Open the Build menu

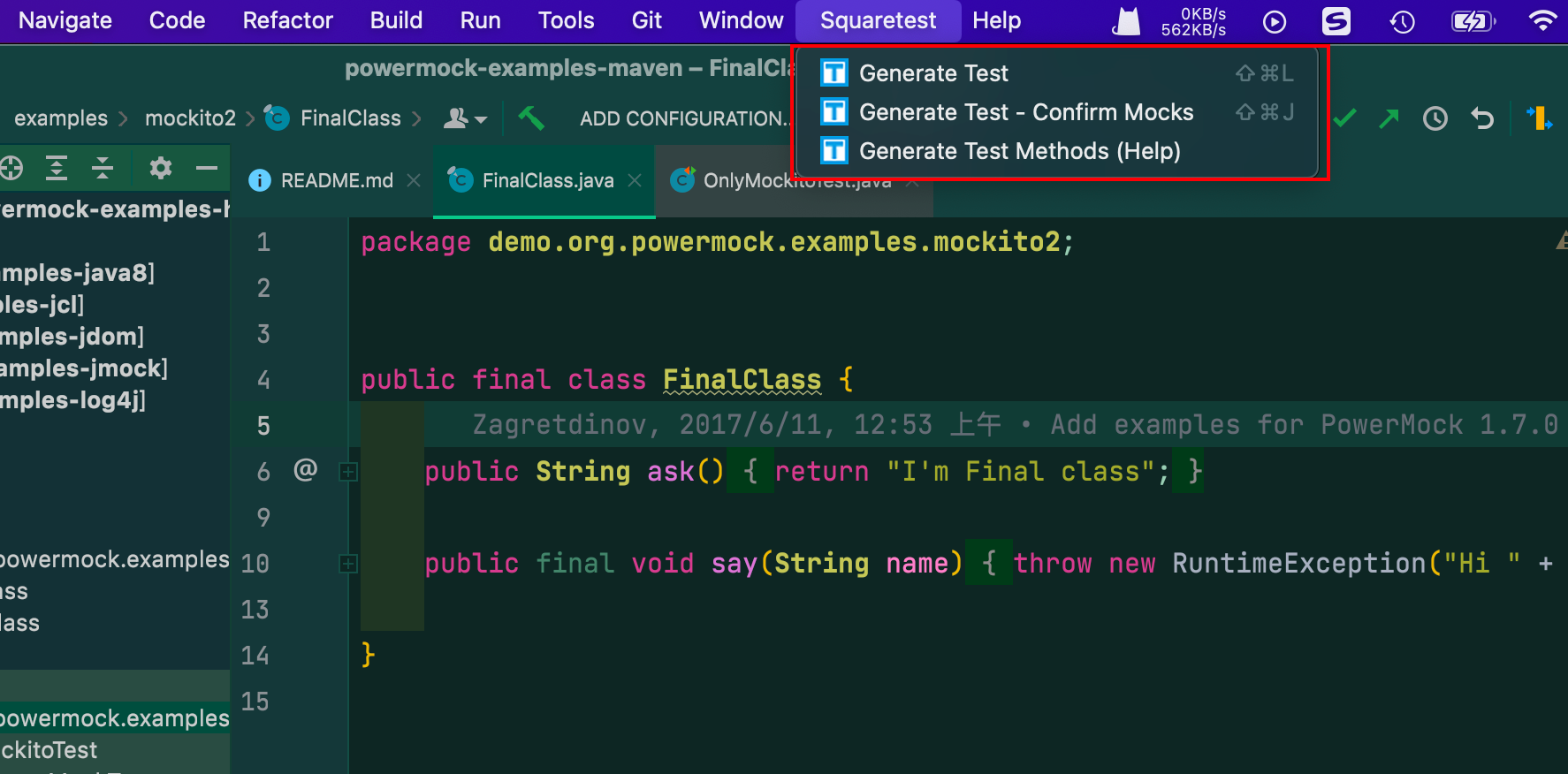pos(396,20)
